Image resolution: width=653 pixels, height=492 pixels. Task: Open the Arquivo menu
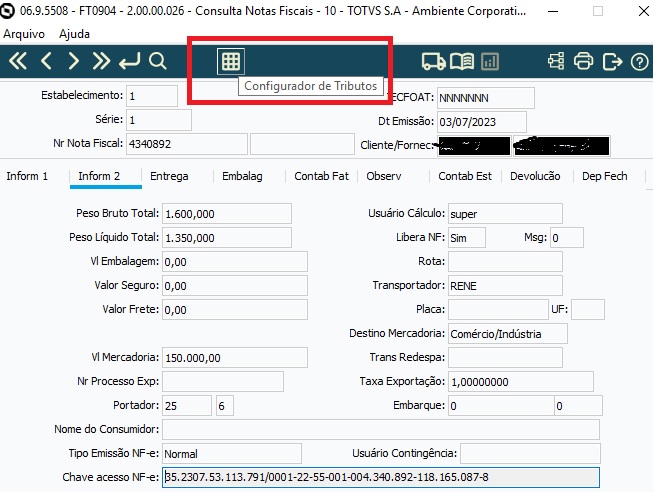[x=24, y=34]
